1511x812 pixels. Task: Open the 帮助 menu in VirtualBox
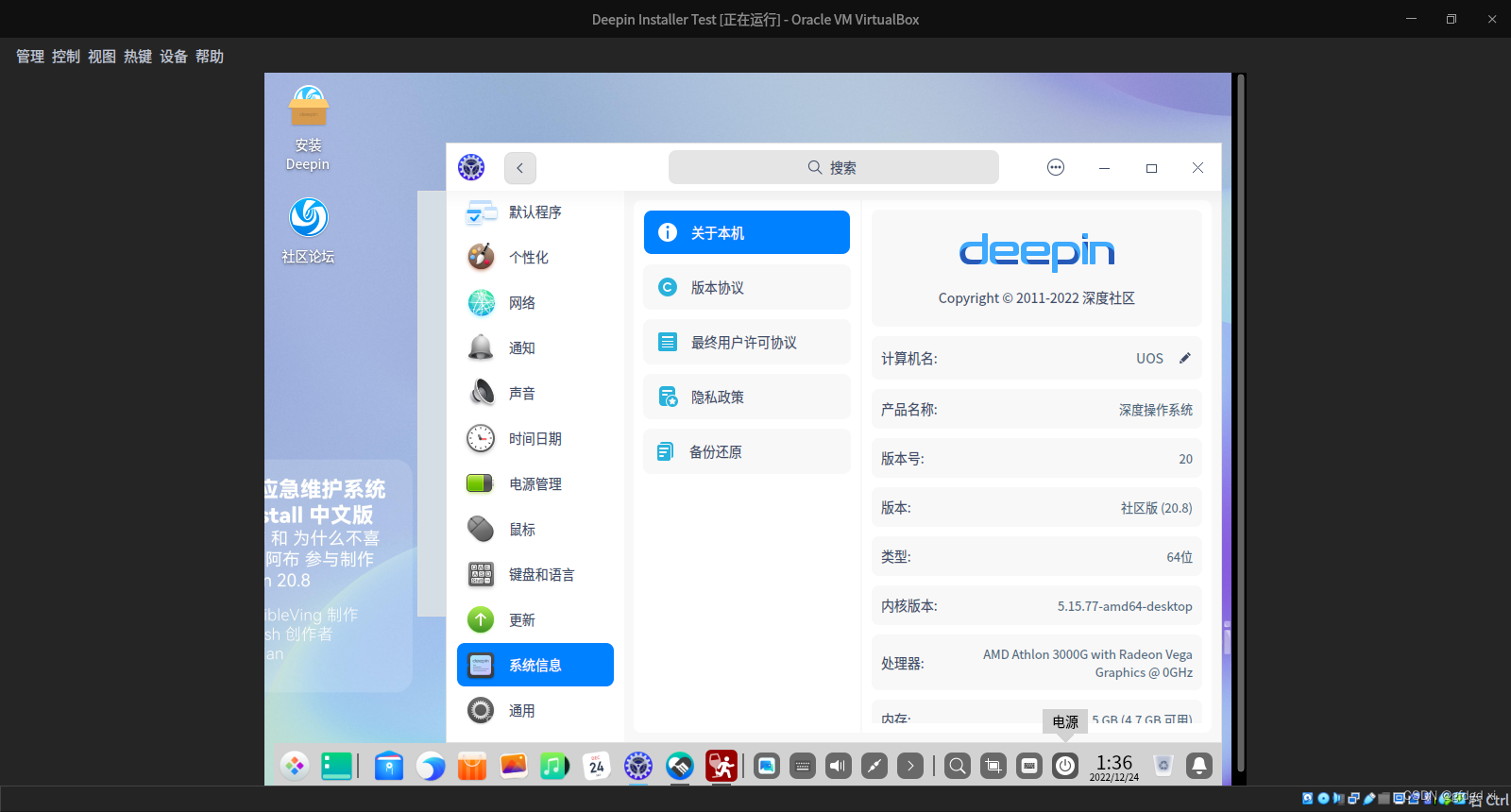(210, 57)
